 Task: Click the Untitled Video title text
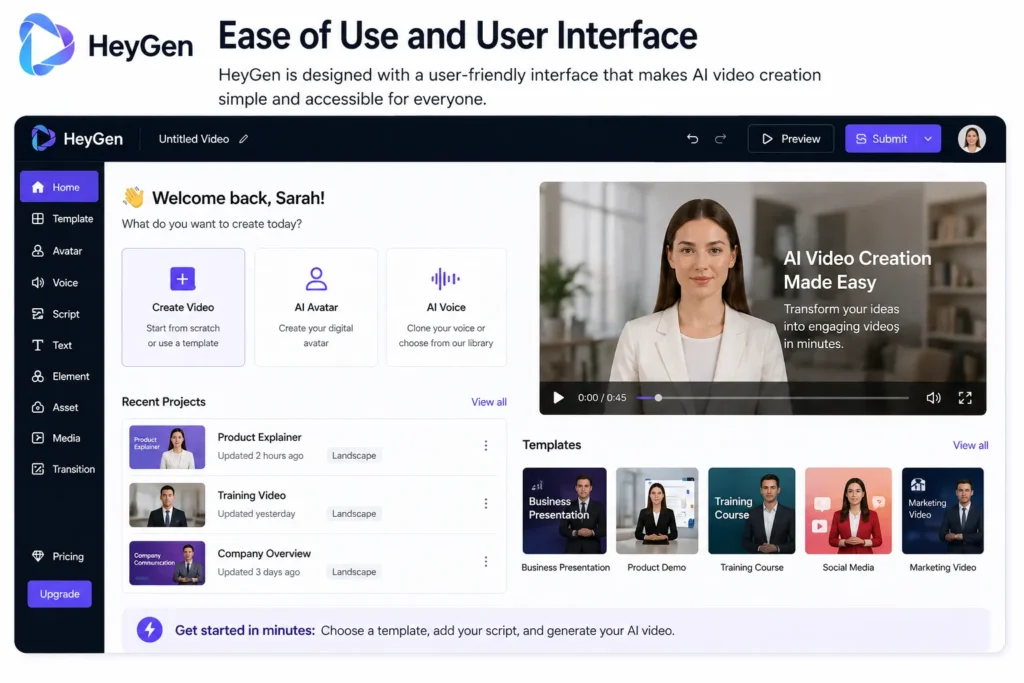(193, 139)
